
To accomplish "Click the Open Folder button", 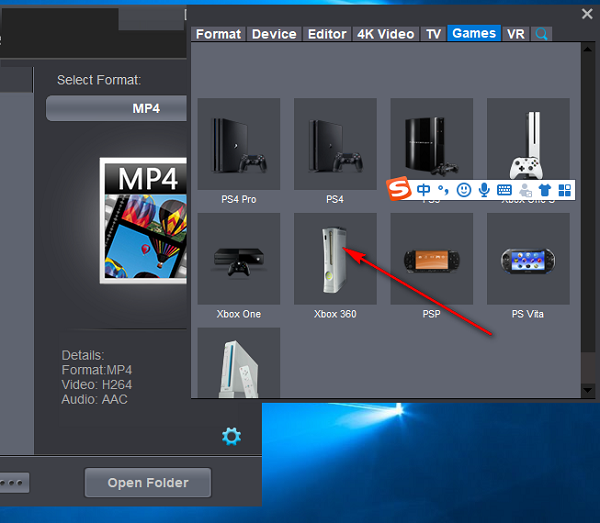I will (148, 482).
